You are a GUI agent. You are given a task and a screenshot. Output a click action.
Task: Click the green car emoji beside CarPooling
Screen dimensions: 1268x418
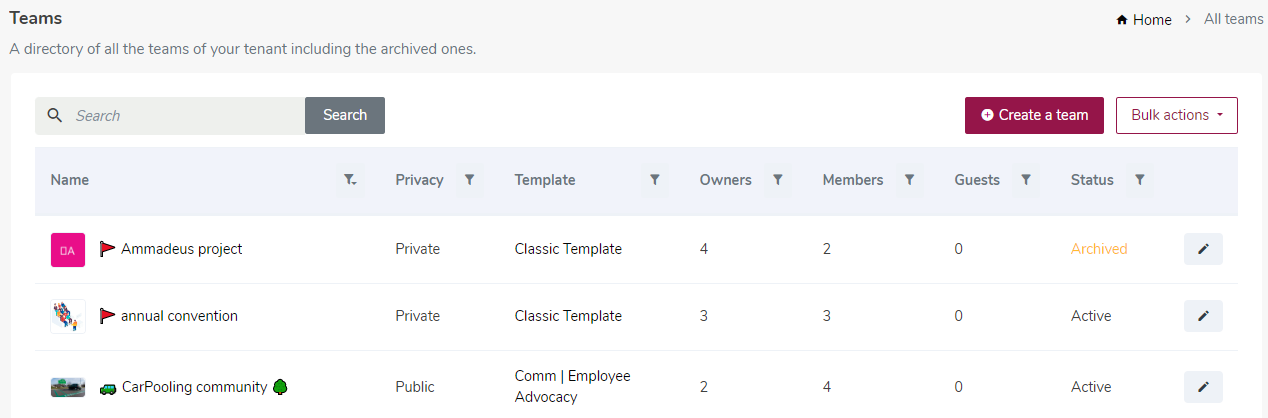(108, 388)
